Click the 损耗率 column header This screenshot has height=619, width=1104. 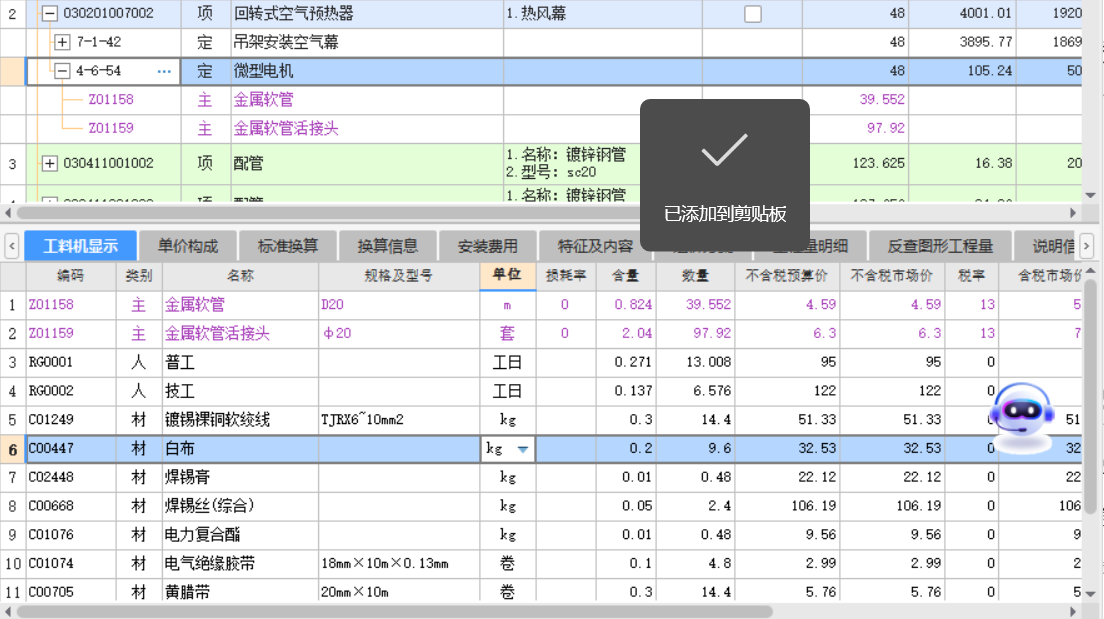(x=565, y=276)
